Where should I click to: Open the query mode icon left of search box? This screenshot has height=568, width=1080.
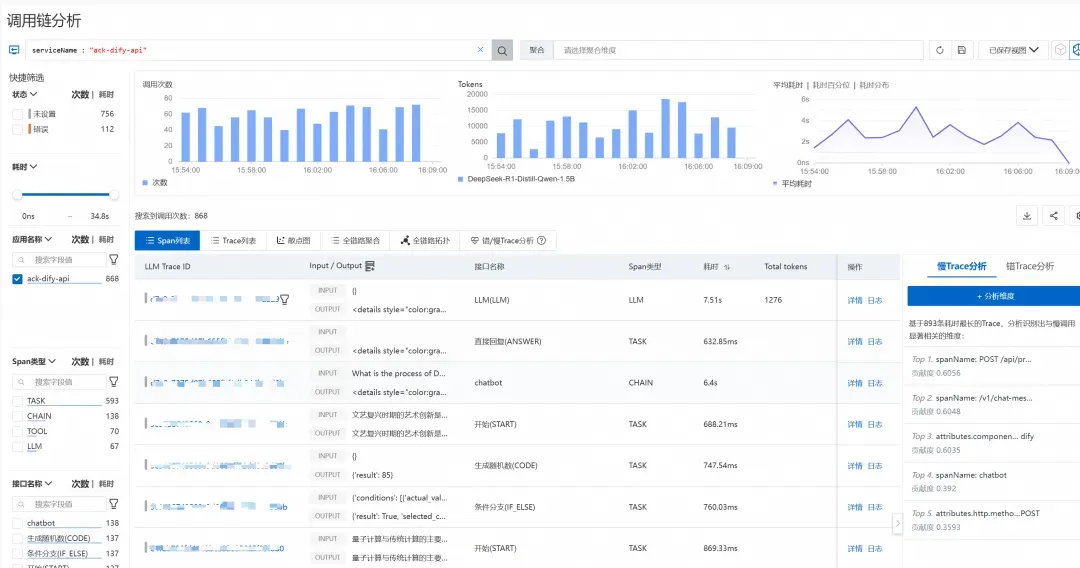(x=14, y=50)
